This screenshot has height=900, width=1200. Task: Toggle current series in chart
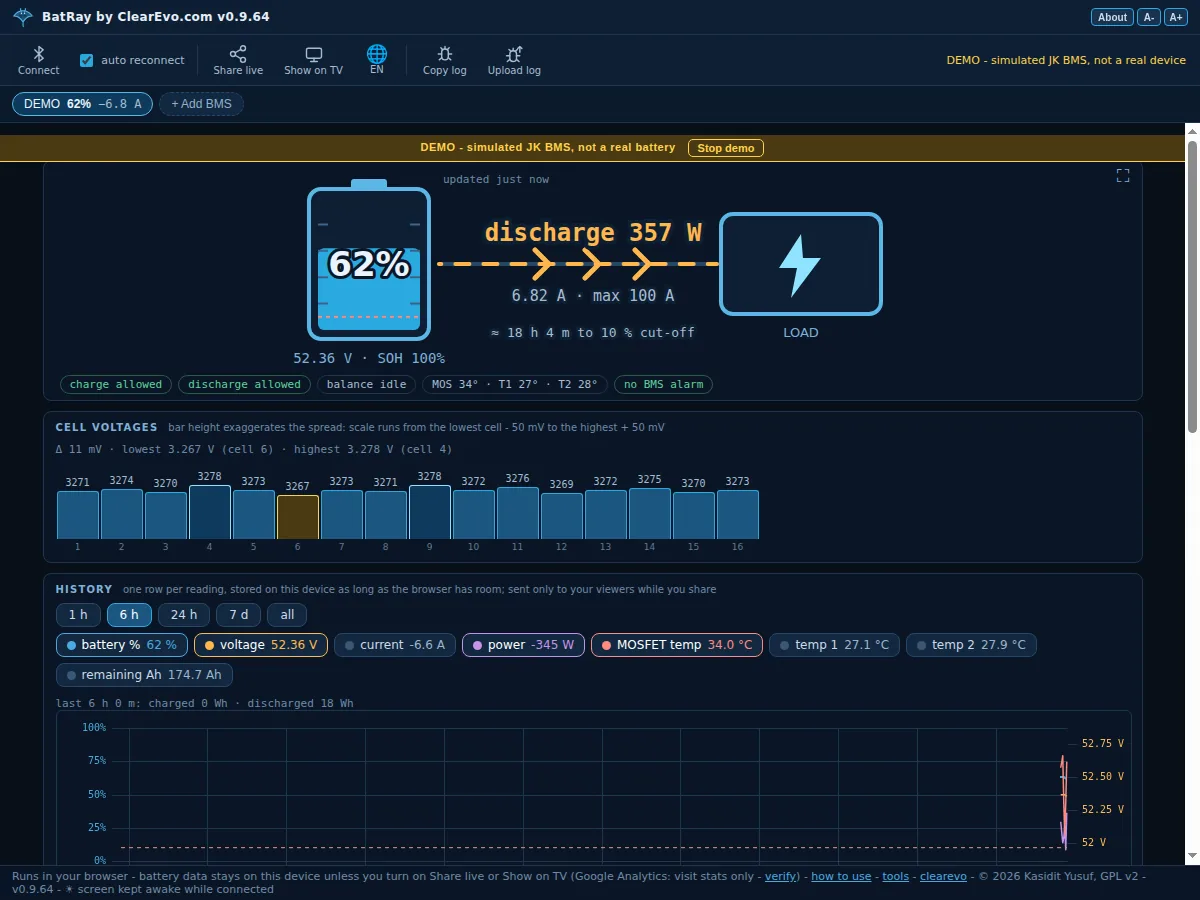395,645
